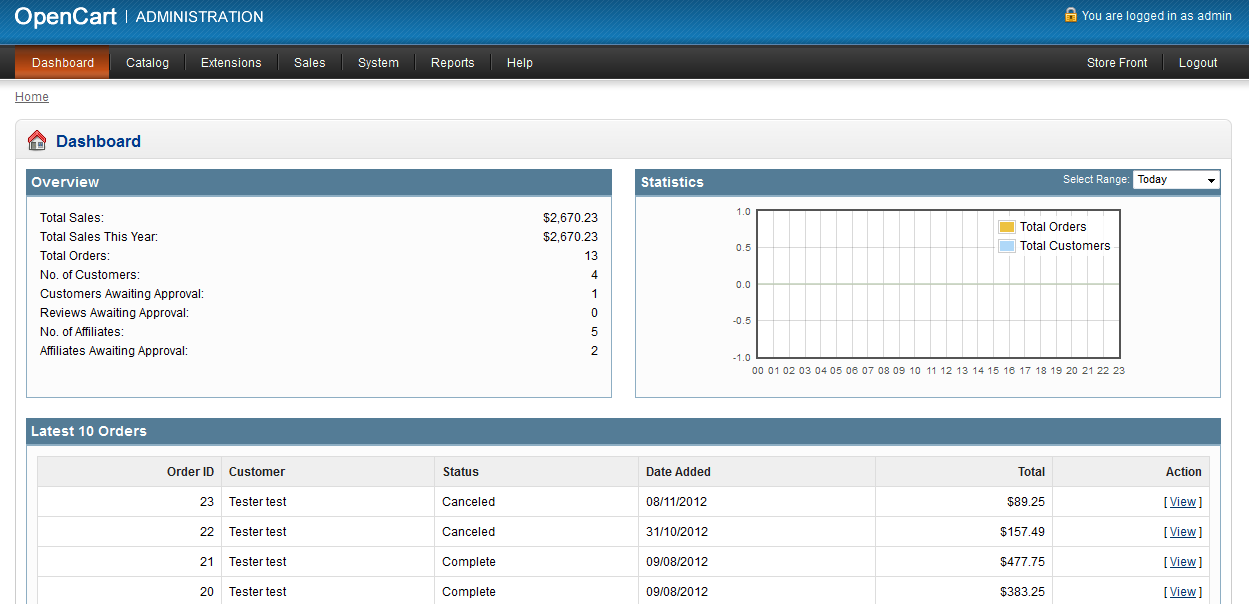Click the Dashboard home icon
Screen dimensions: 1249x604
(37, 141)
